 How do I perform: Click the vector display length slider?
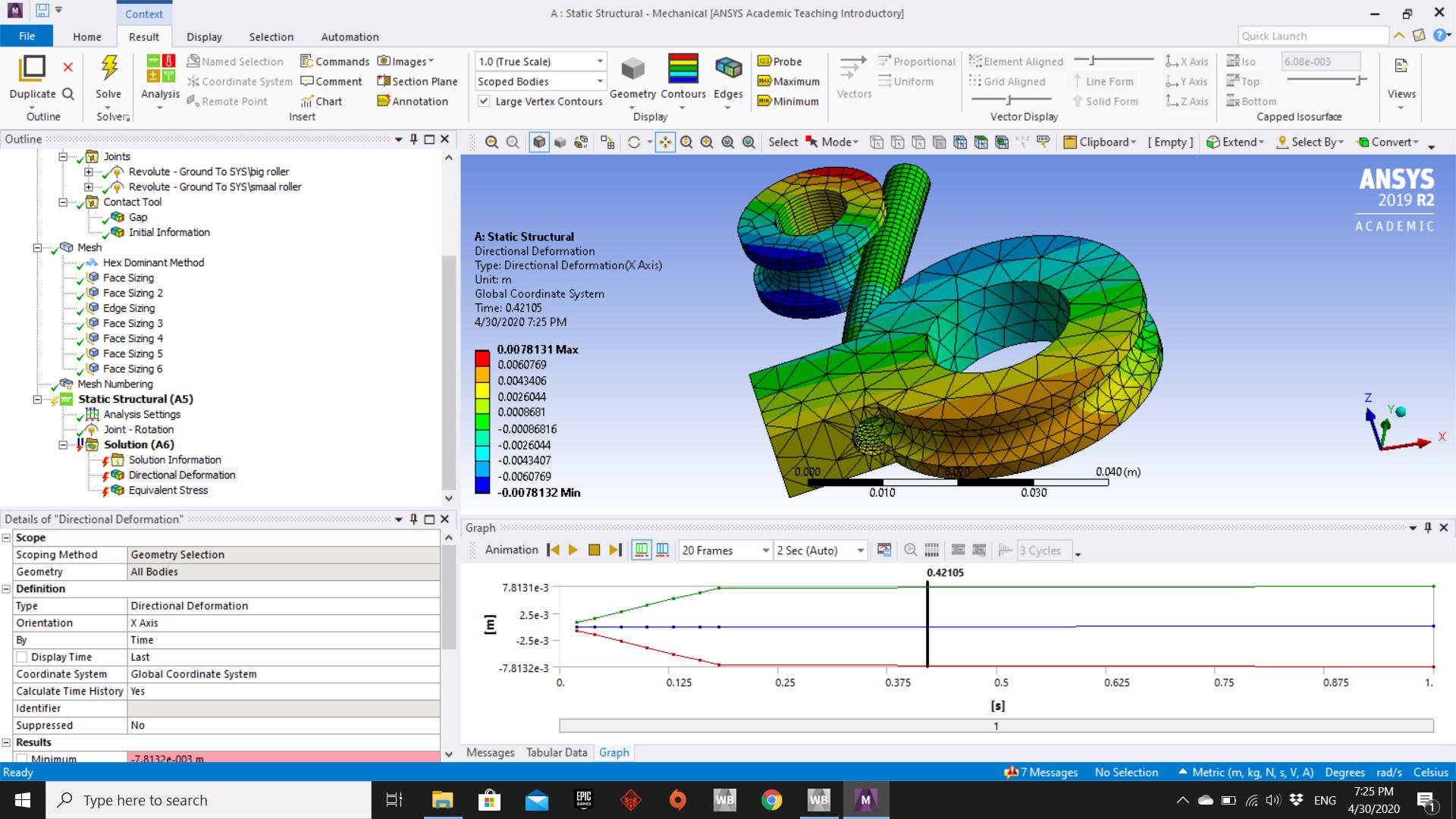[x=1114, y=60]
